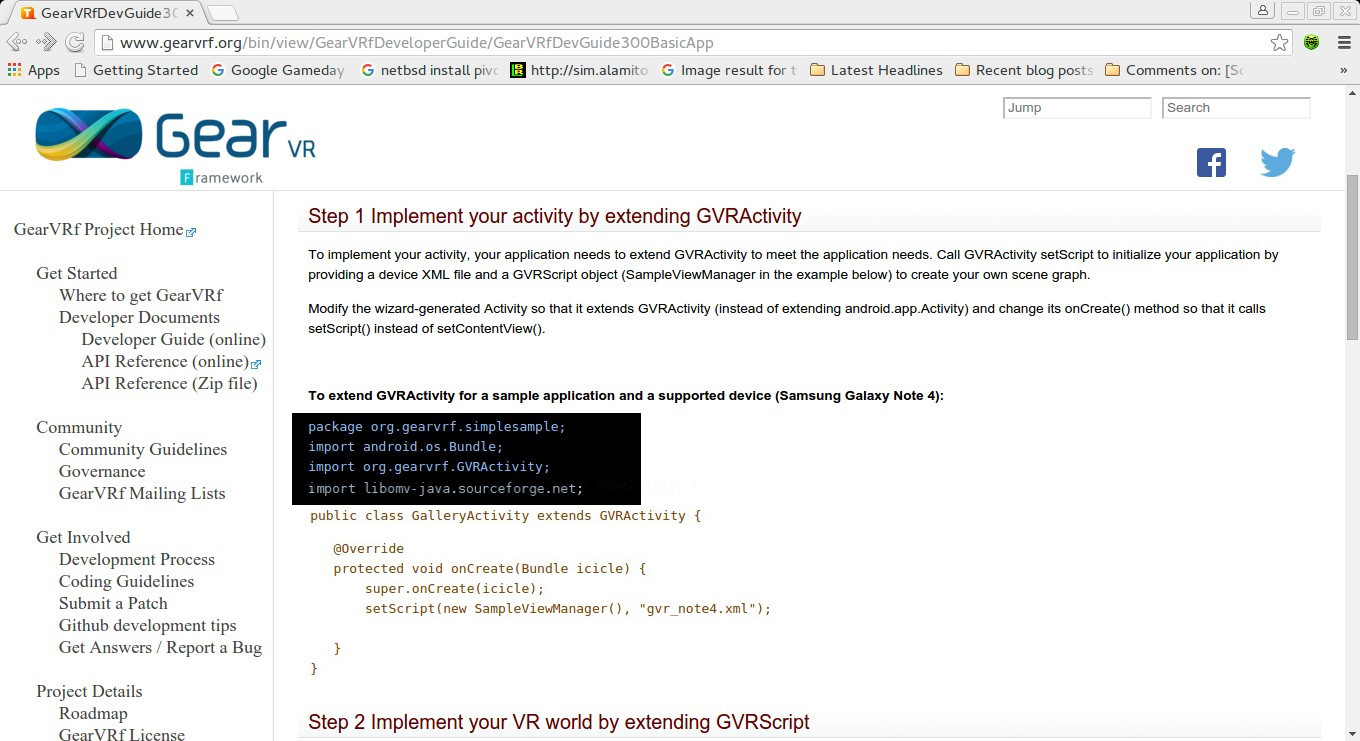This screenshot has width=1360, height=741.
Task: Open the Governance link
Action: (102, 471)
